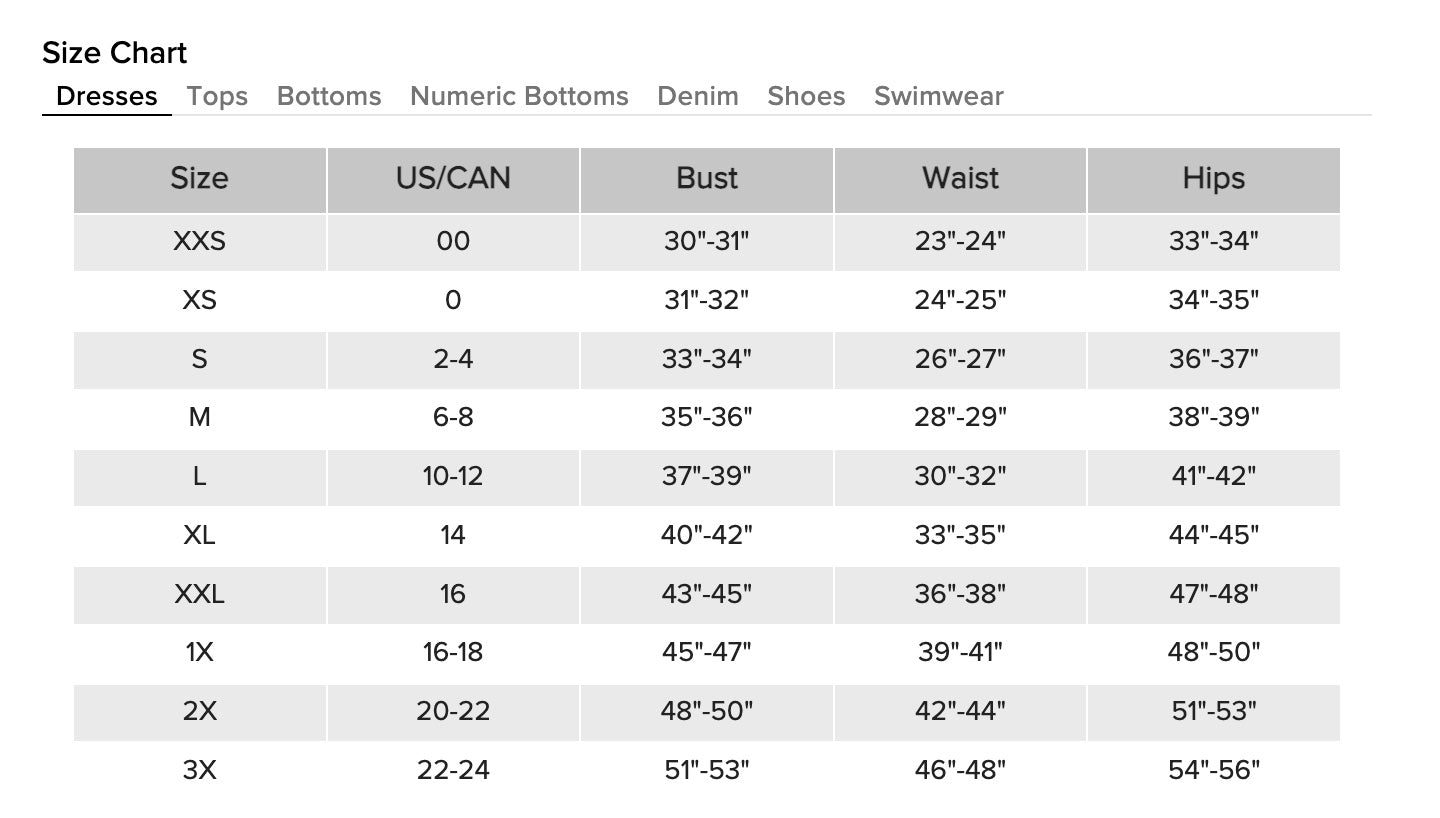The image size is (1440, 818).
Task: Click the M size cell
Action: point(200,418)
